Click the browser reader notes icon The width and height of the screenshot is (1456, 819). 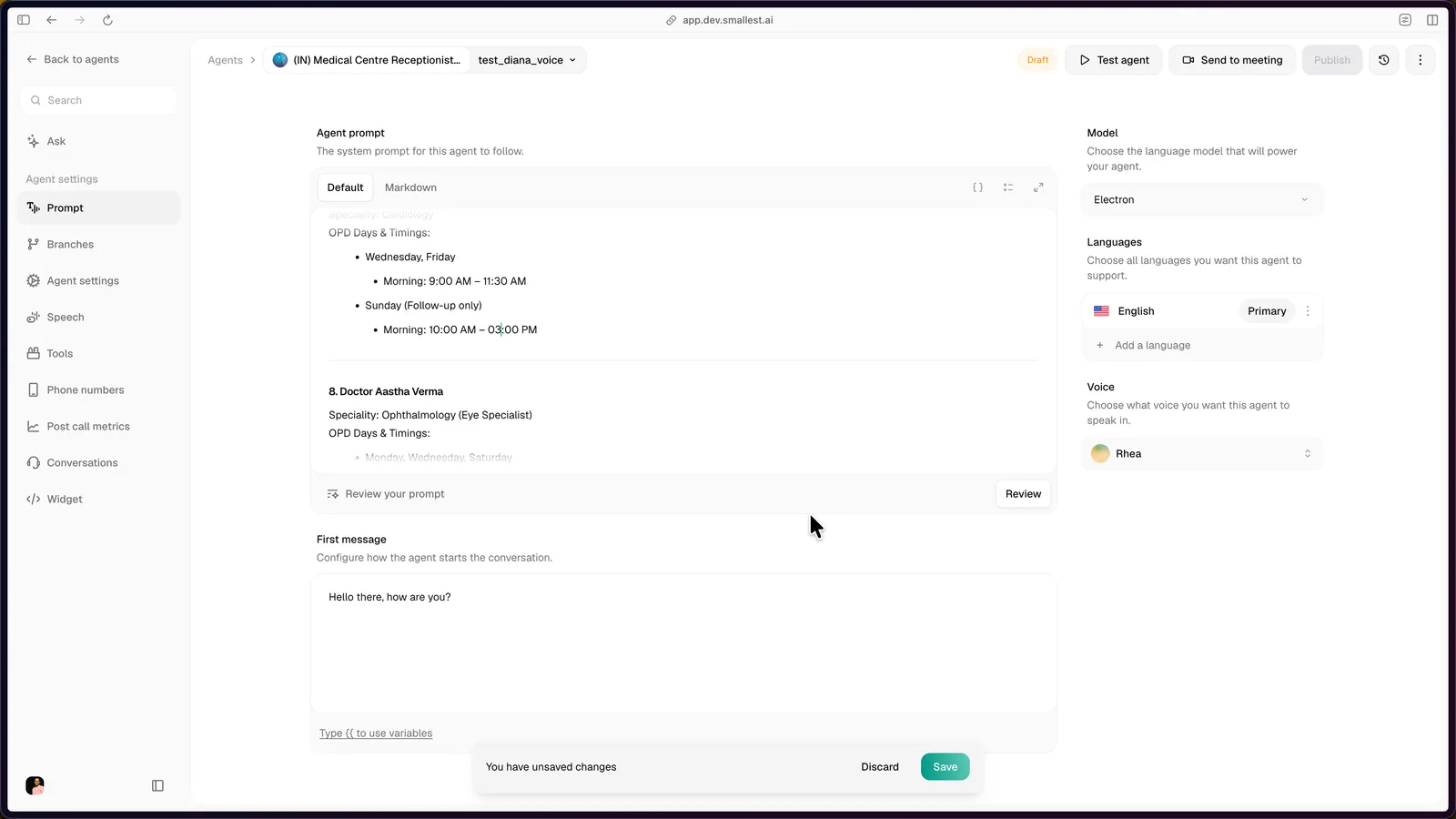[1405, 20]
